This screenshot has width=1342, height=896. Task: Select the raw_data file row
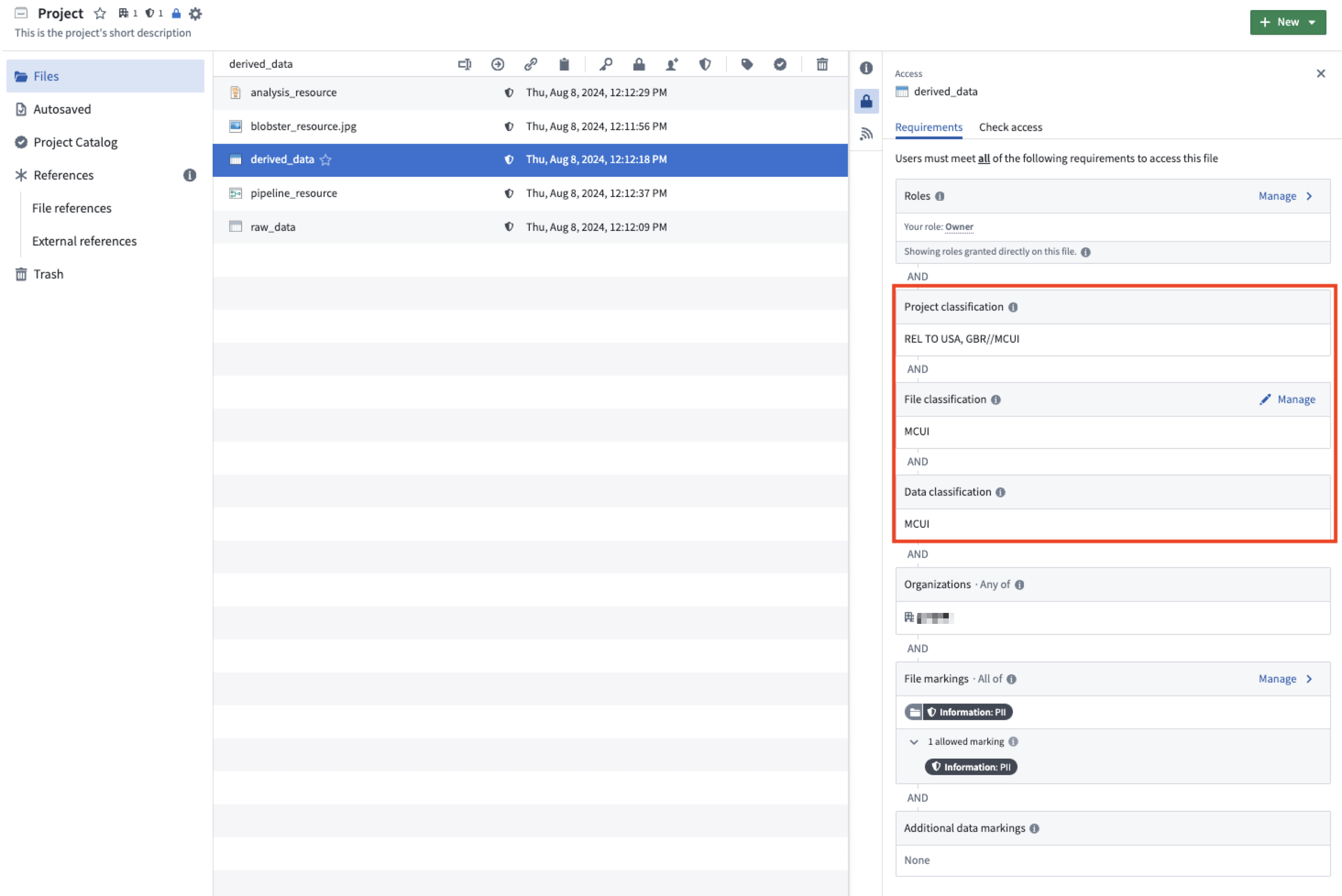tap(529, 227)
